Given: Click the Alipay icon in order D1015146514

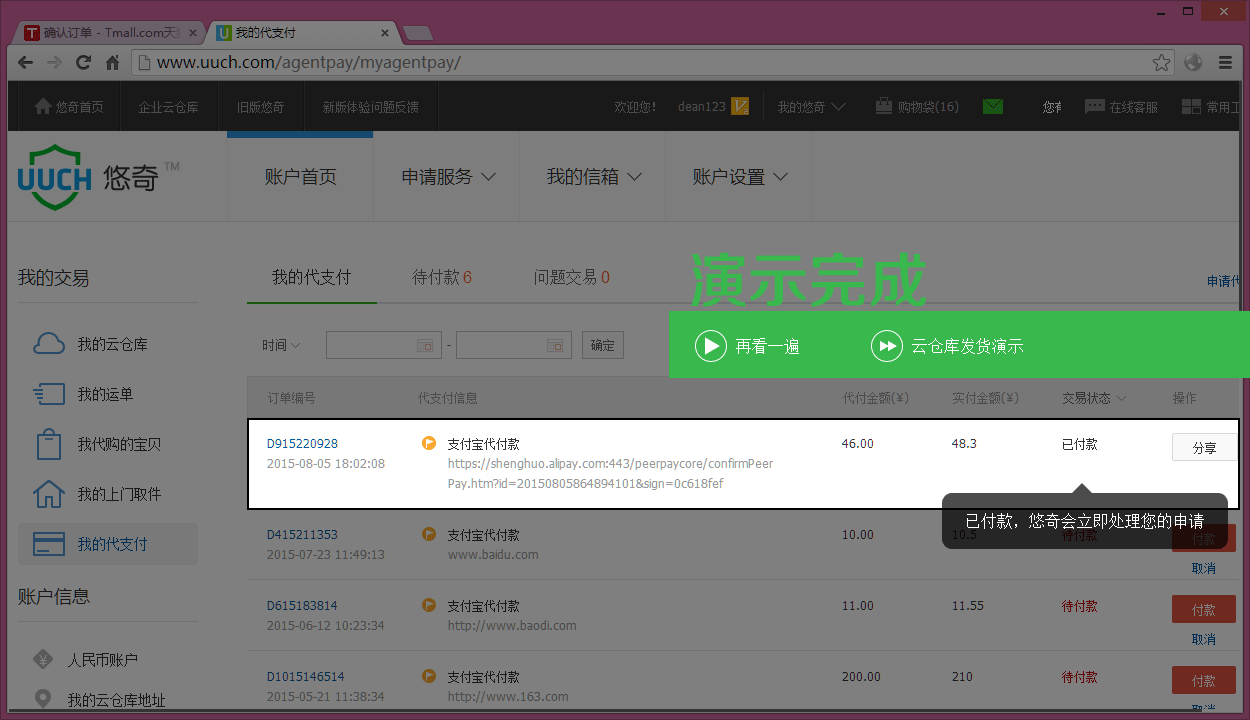Looking at the screenshot, I should point(429,676).
